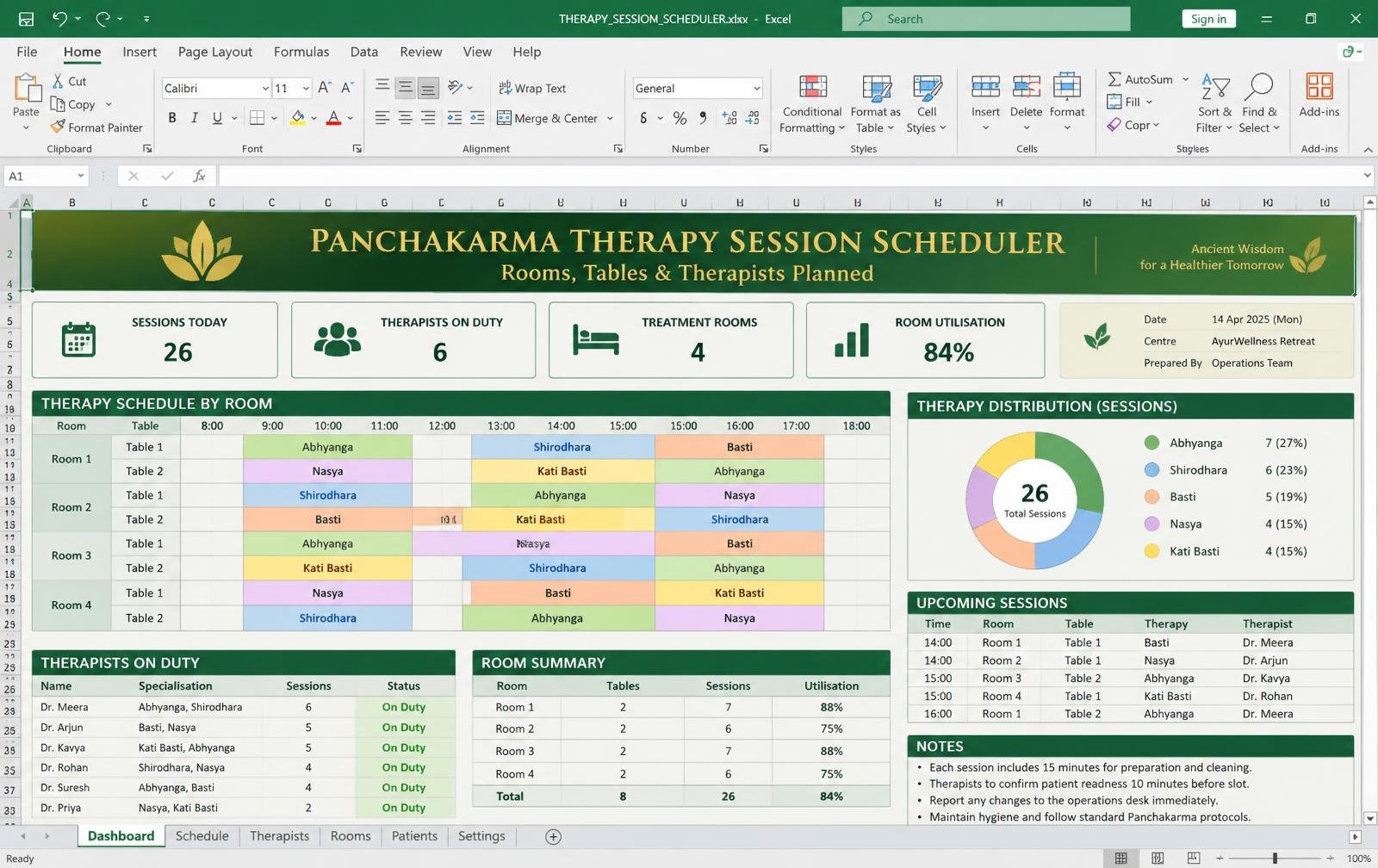Toggle Wrap Text
The height and width of the screenshot is (868, 1378).
tap(531, 88)
